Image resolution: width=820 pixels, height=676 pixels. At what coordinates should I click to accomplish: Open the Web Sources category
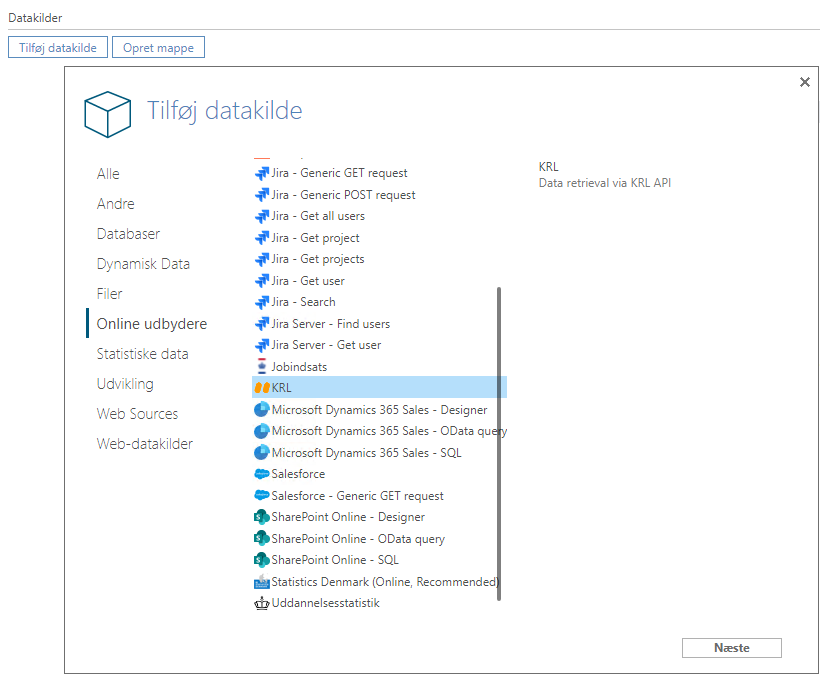(x=137, y=414)
